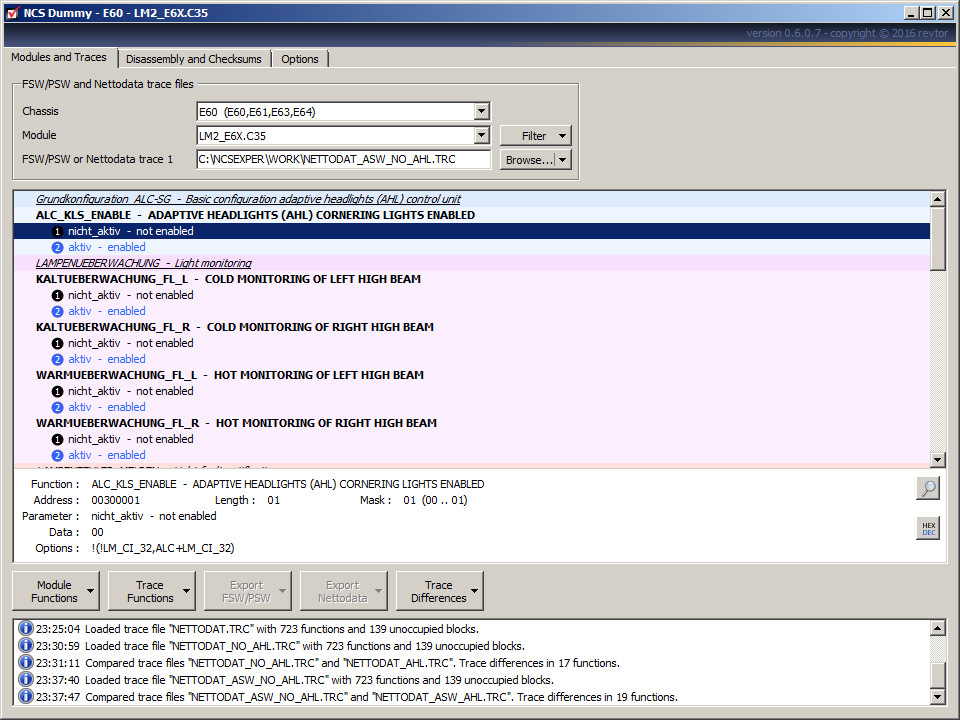Screen dimensions: 960x720
Task: Click the magnifier search icon in details panel
Action: 928,488
